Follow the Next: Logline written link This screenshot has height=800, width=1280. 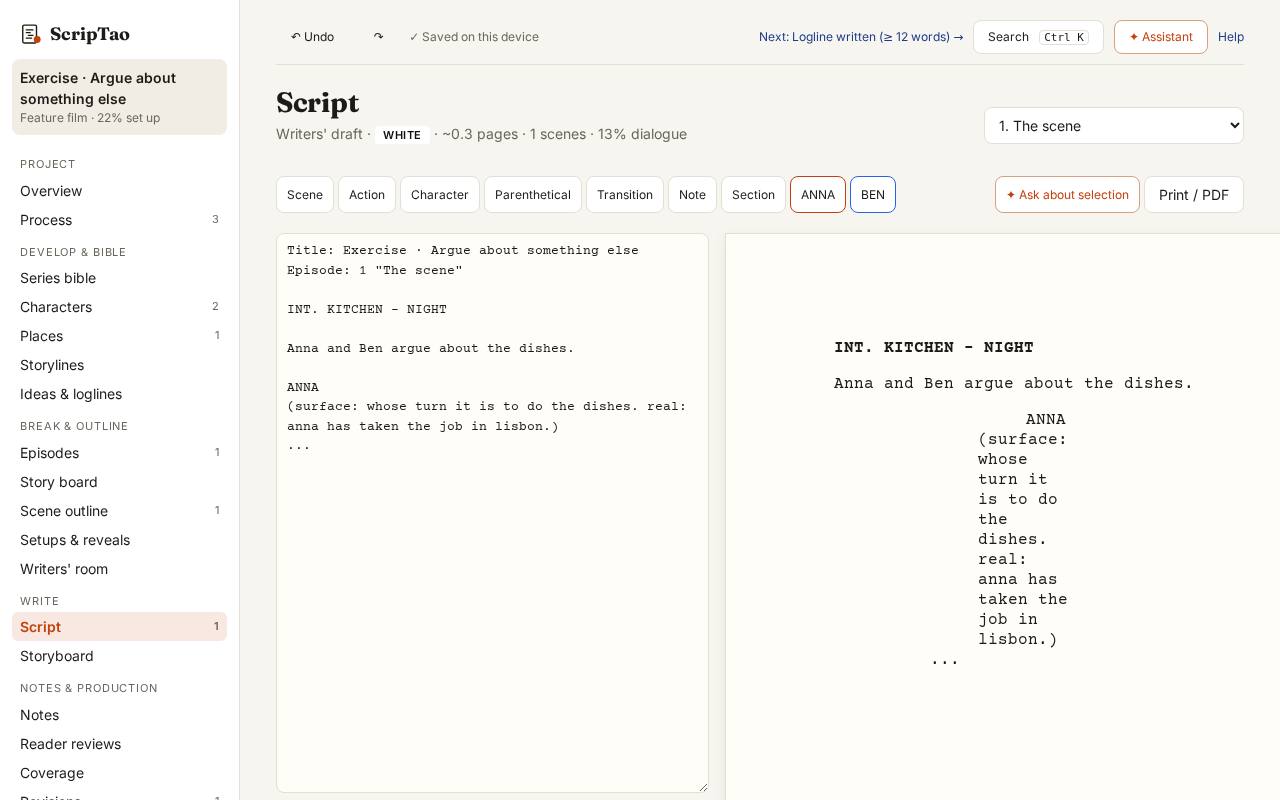click(861, 37)
